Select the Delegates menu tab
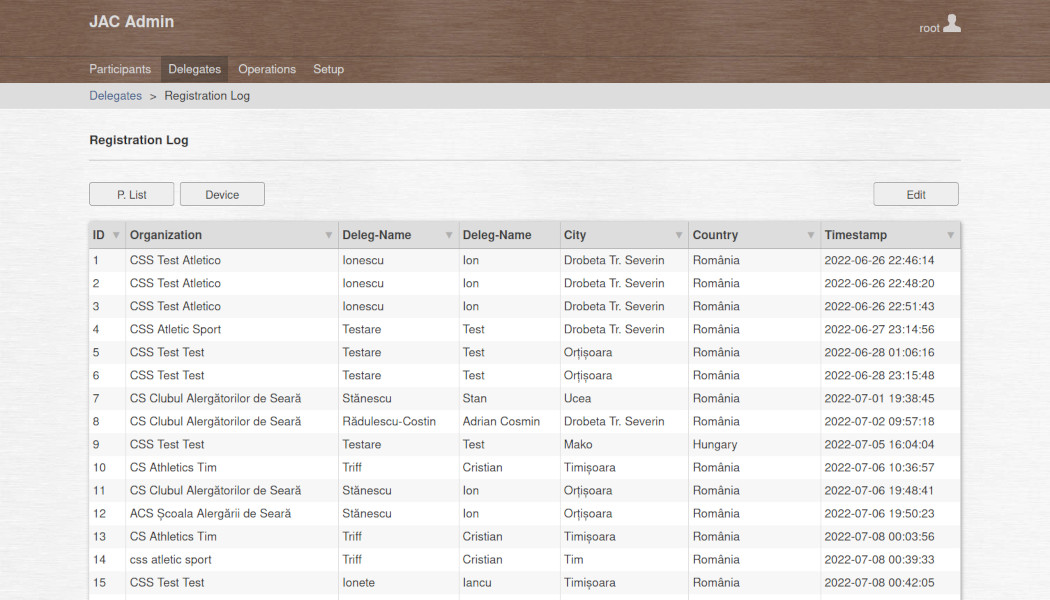This screenshot has height=600, width=1050. pyautogui.click(x=194, y=69)
